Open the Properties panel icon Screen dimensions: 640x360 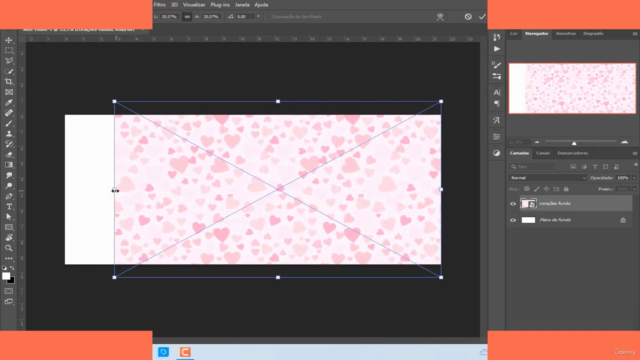tap(497, 137)
